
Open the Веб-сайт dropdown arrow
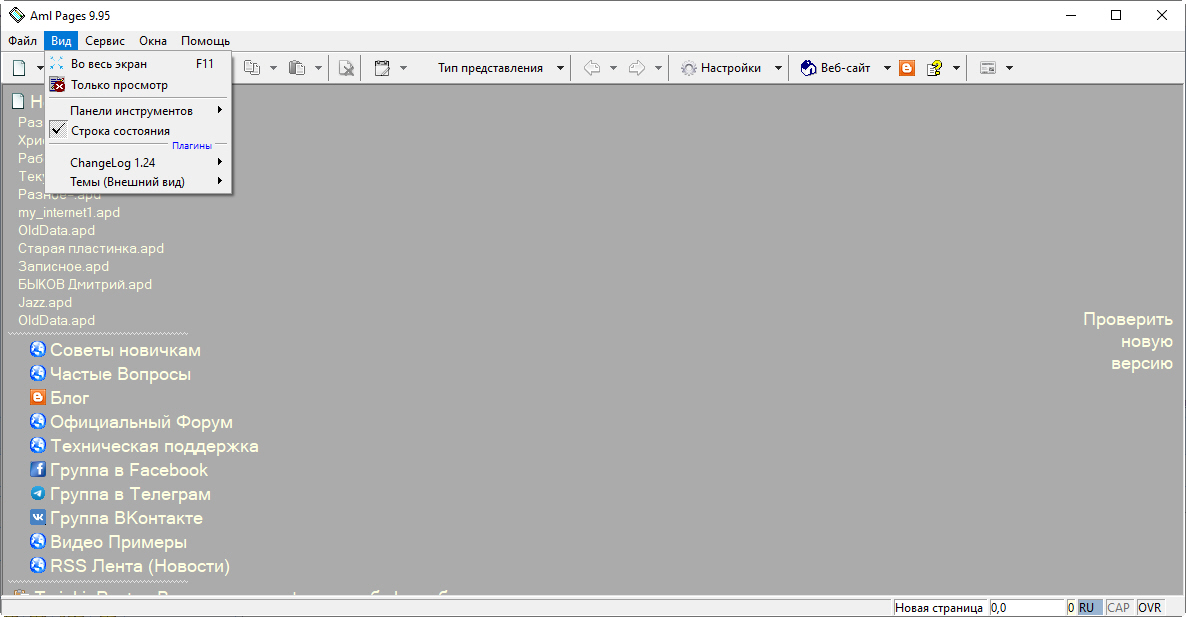pos(887,68)
